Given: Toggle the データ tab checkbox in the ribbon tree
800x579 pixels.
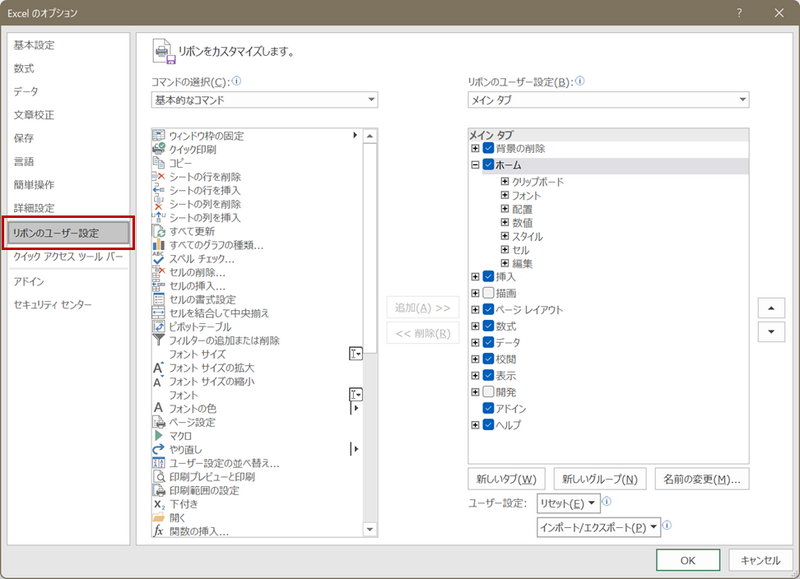Looking at the screenshot, I should pos(488,342).
